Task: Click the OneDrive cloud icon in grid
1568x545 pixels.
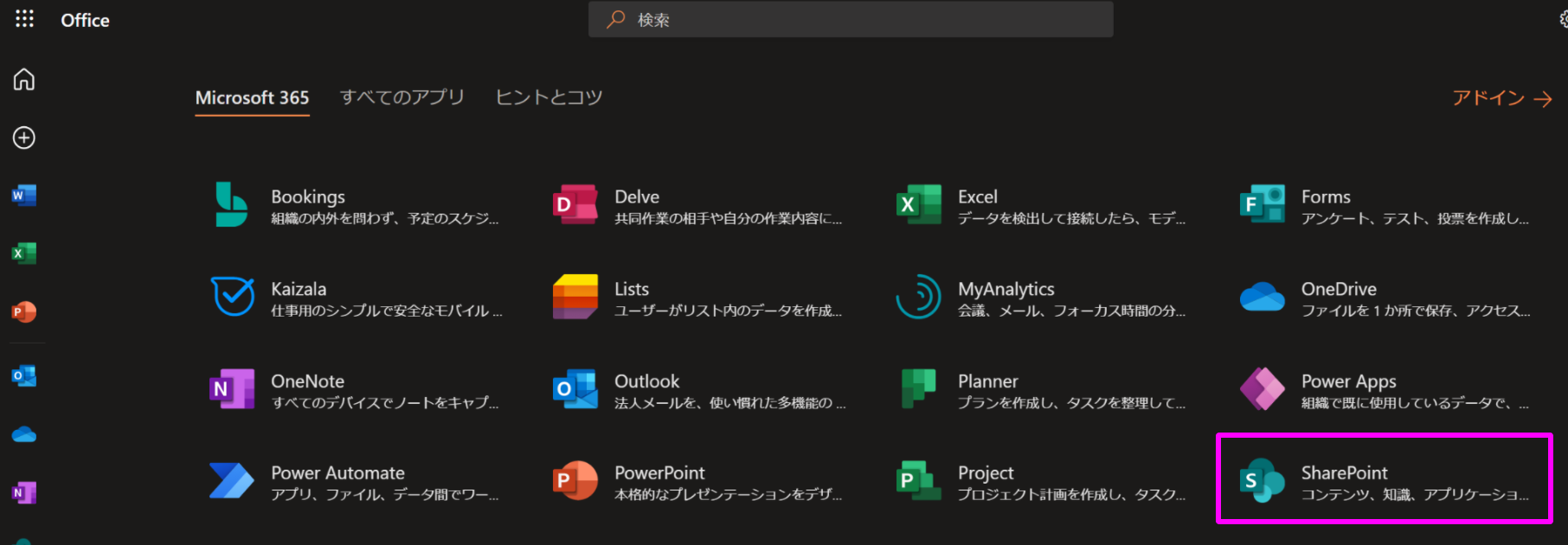Action: point(1263,297)
